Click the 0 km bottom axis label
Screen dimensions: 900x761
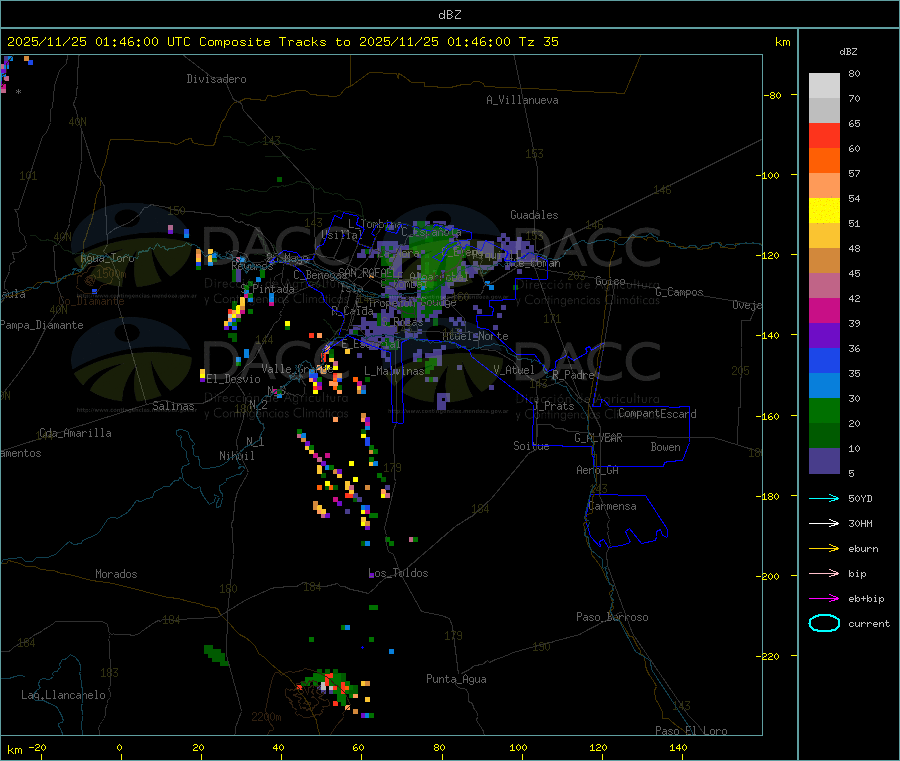119,747
